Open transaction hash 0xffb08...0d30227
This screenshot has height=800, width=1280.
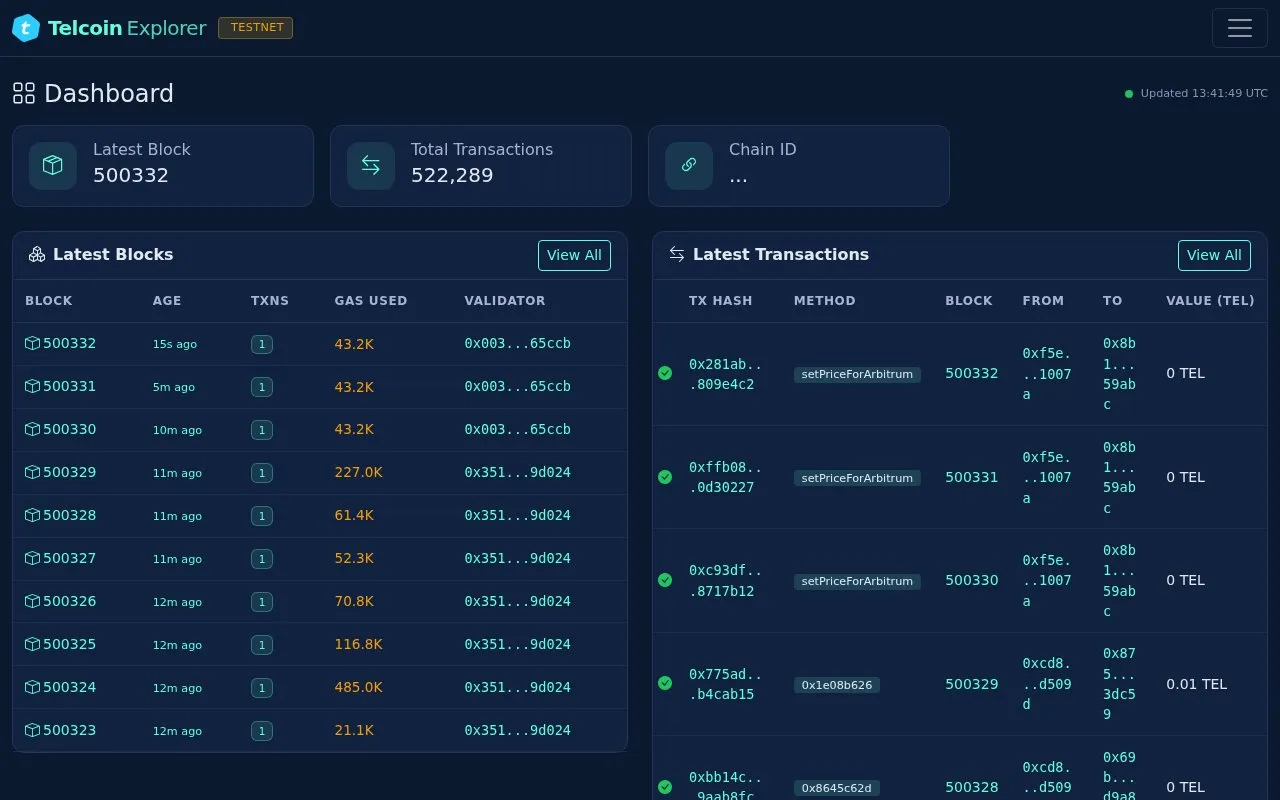tap(725, 478)
